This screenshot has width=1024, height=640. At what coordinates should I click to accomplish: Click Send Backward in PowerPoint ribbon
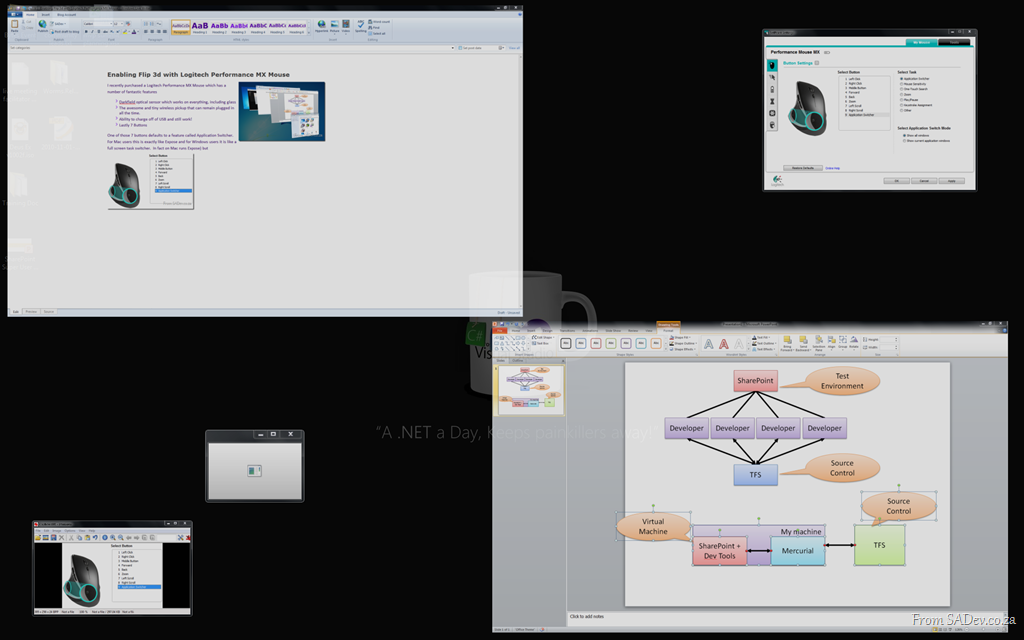[x=803, y=343]
